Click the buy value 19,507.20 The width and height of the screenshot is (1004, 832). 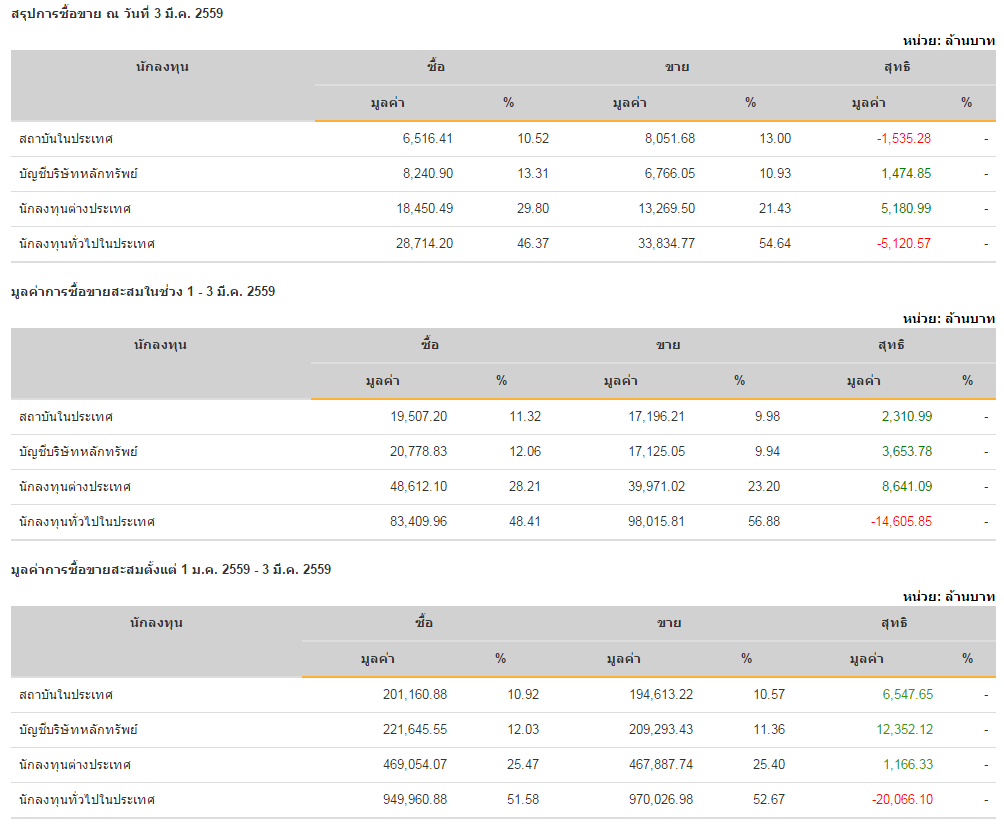point(418,416)
